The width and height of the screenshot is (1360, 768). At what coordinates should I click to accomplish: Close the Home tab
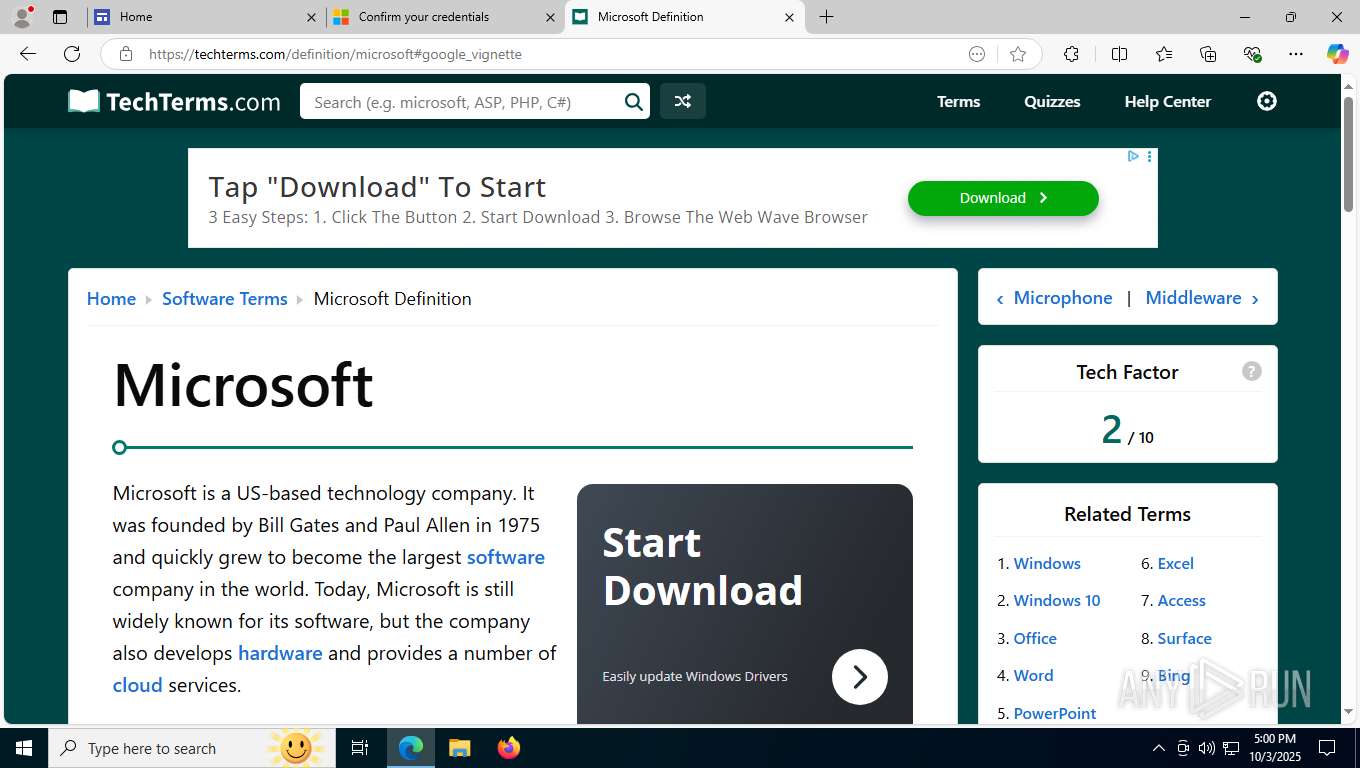(311, 17)
